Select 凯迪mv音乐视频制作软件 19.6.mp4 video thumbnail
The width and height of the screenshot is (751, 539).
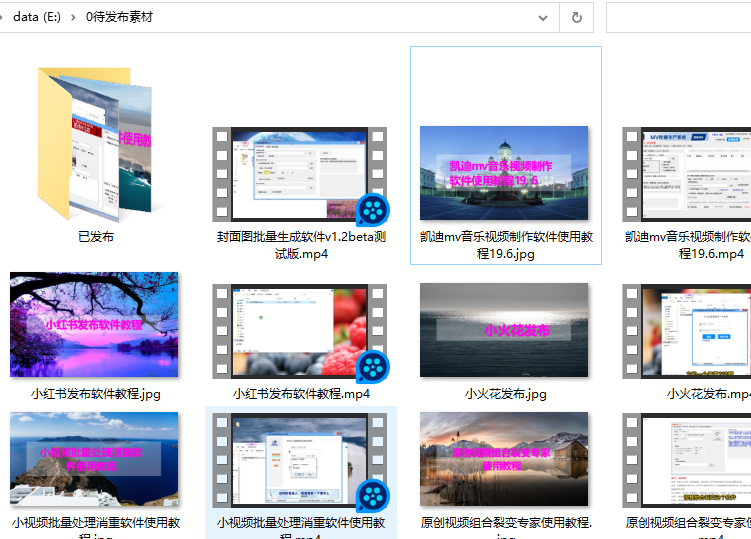point(686,174)
